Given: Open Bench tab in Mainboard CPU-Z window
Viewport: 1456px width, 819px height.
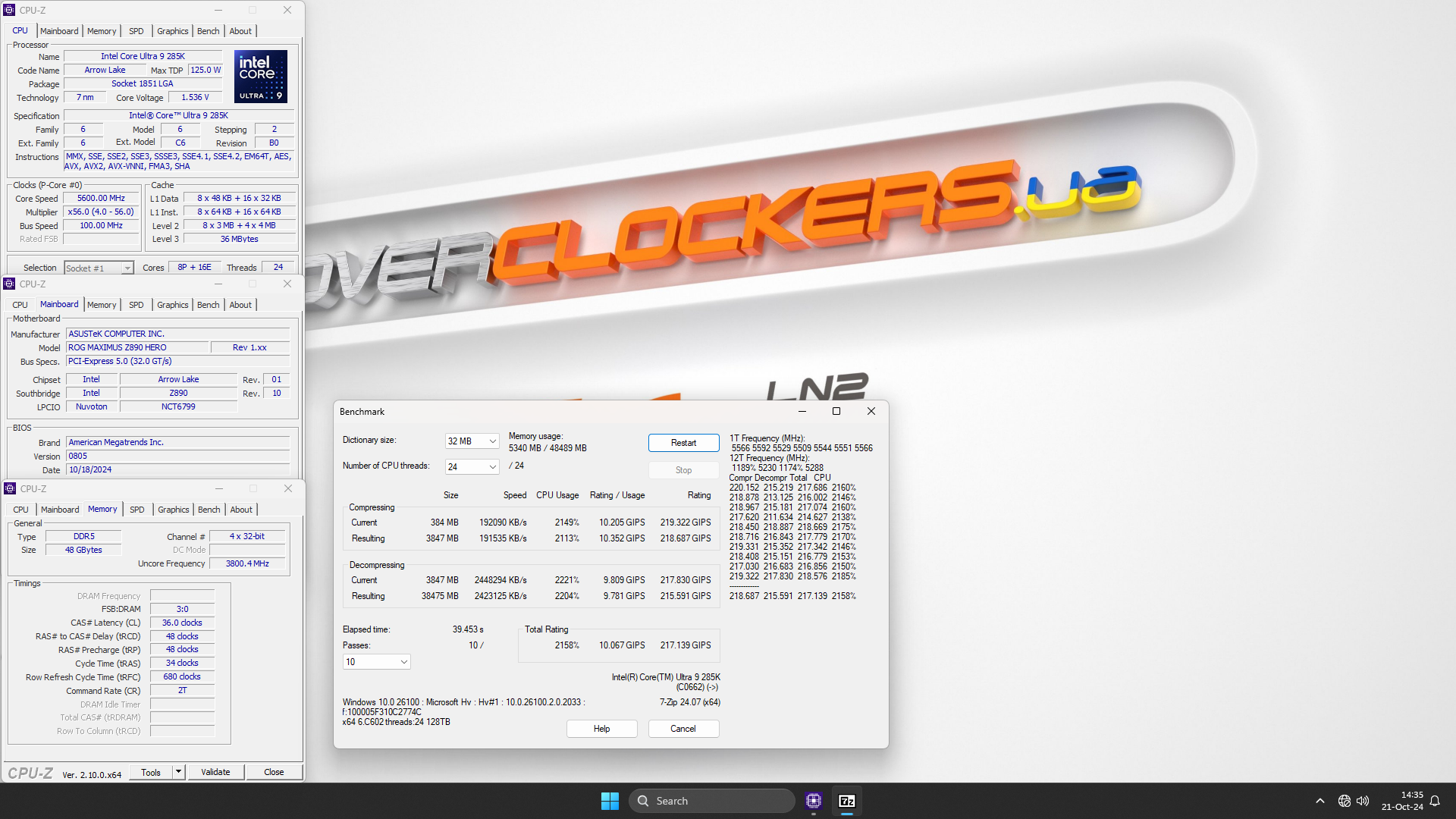Looking at the screenshot, I should coord(209,305).
